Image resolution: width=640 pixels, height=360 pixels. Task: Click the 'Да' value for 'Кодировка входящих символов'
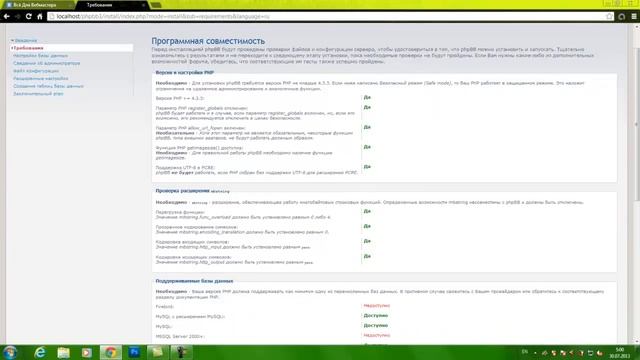[x=367, y=241]
